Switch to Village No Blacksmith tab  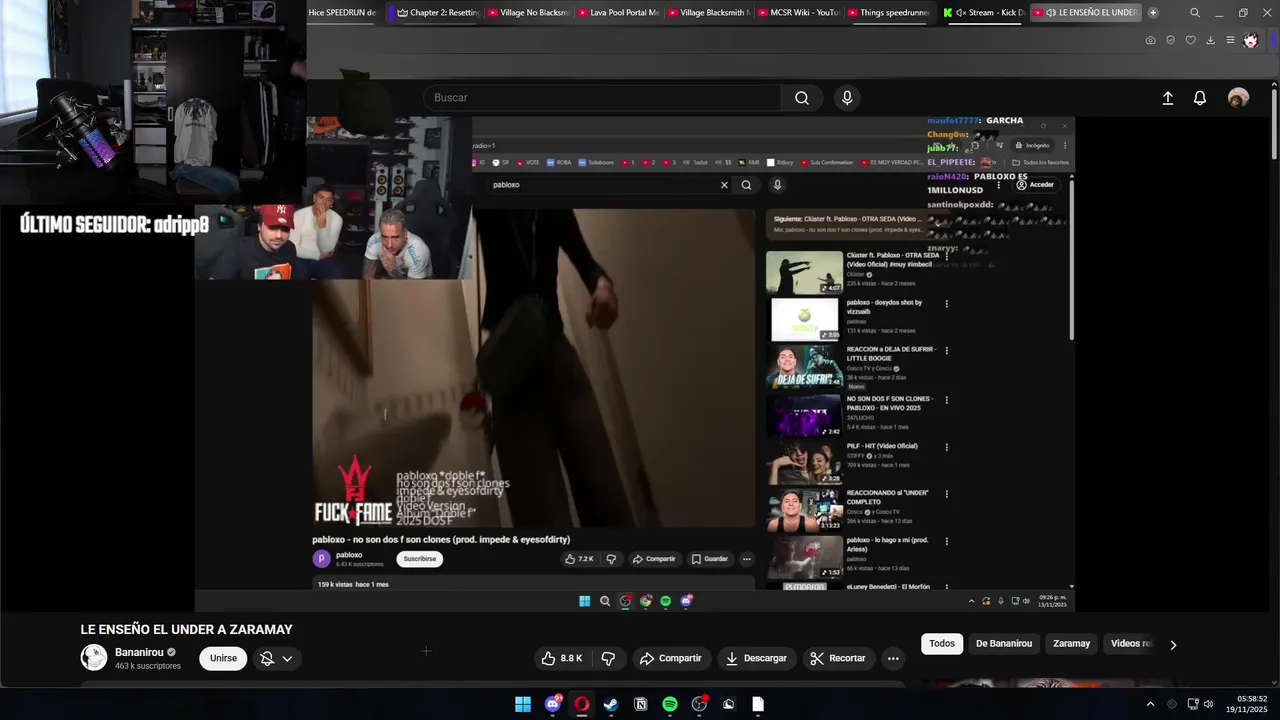click(528, 13)
